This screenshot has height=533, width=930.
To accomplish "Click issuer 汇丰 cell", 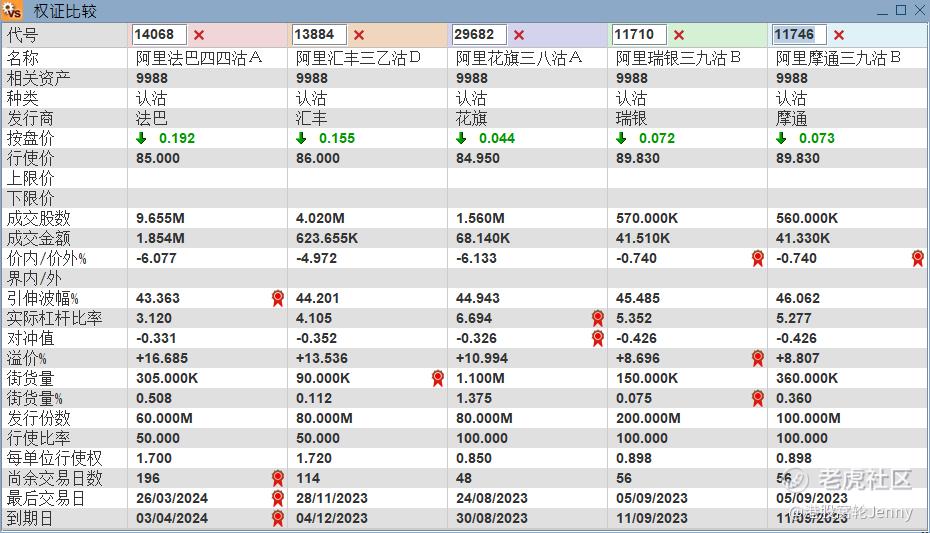I will point(312,119).
